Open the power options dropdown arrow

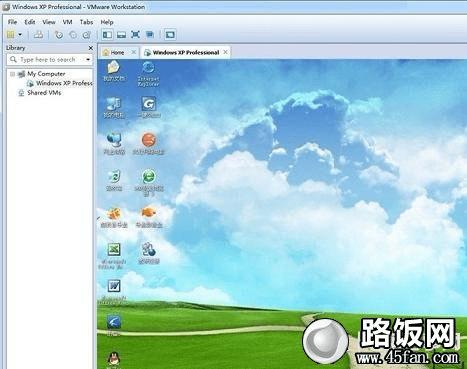pos(20,34)
